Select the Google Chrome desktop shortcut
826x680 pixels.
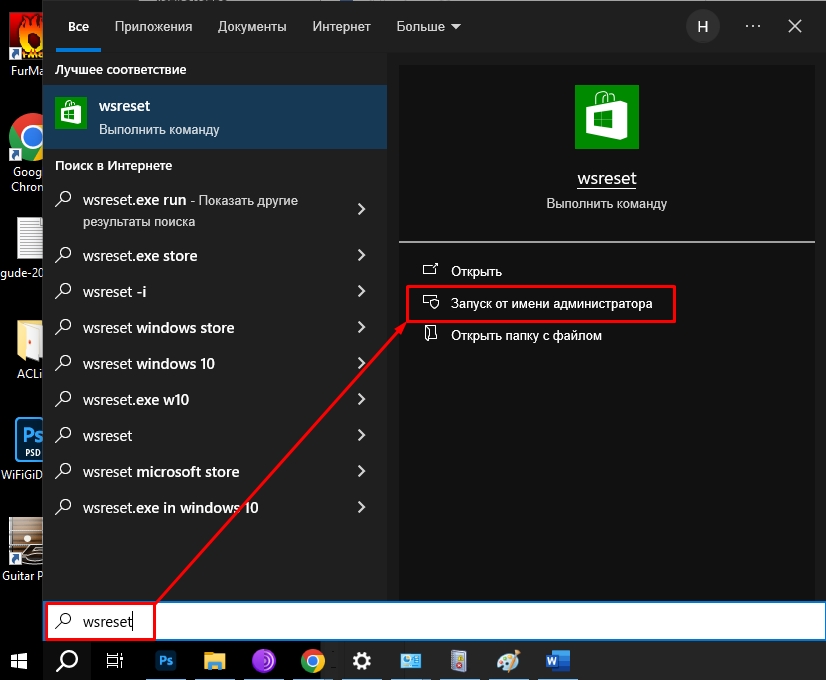(x=25, y=153)
